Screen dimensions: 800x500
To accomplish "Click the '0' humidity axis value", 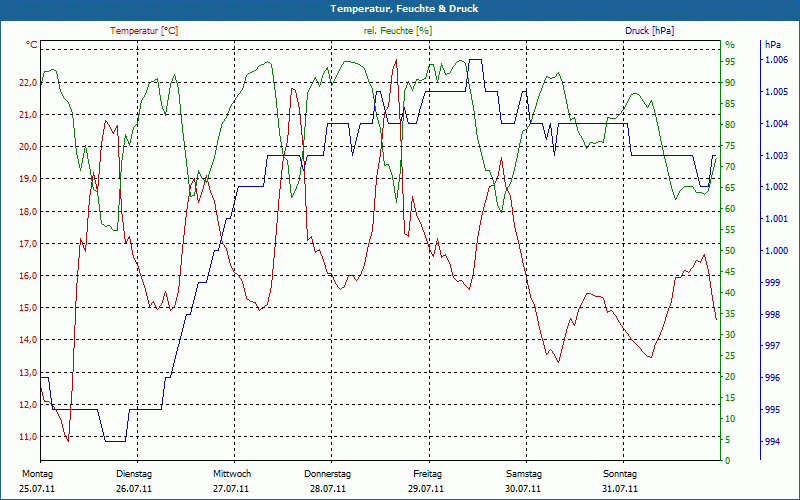I will 728,461.
